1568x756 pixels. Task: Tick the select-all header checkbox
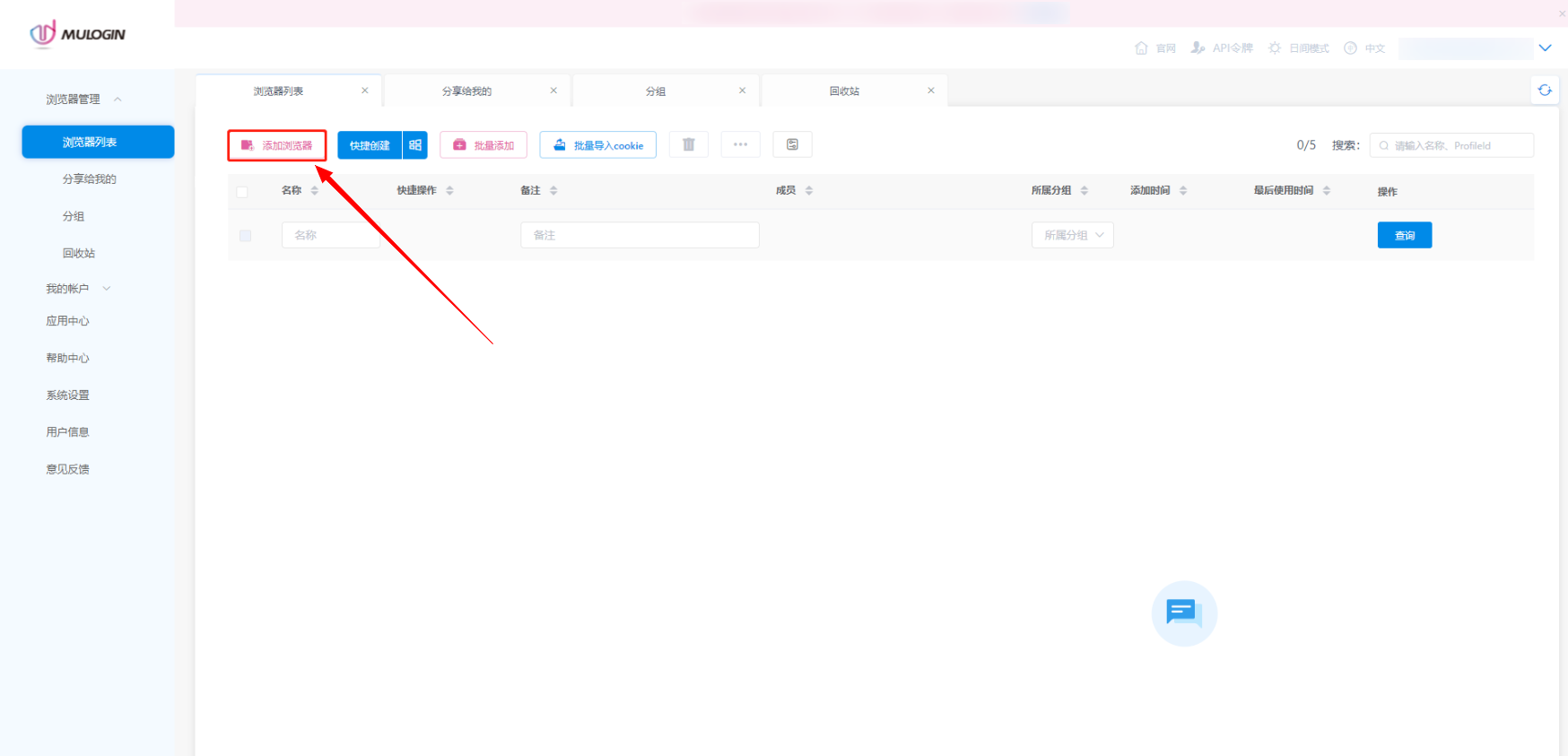click(242, 192)
